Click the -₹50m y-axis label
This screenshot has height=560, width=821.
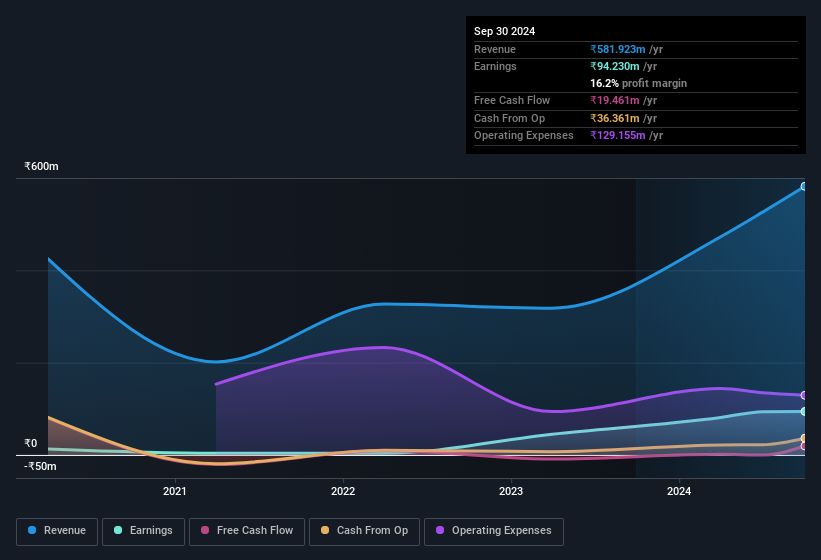(x=40, y=466)
